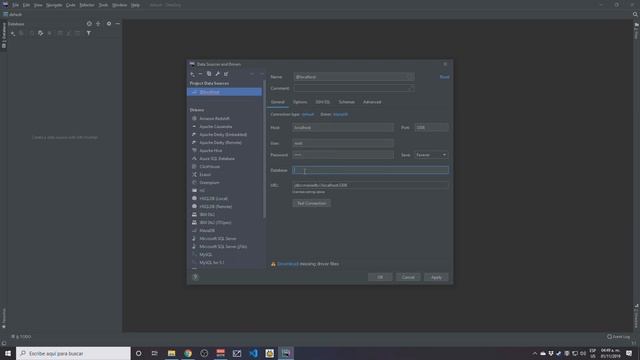Click the search magnifier at top right of the IDE
This screenshot has width=640, height=360.
click(x=635, y=14)
